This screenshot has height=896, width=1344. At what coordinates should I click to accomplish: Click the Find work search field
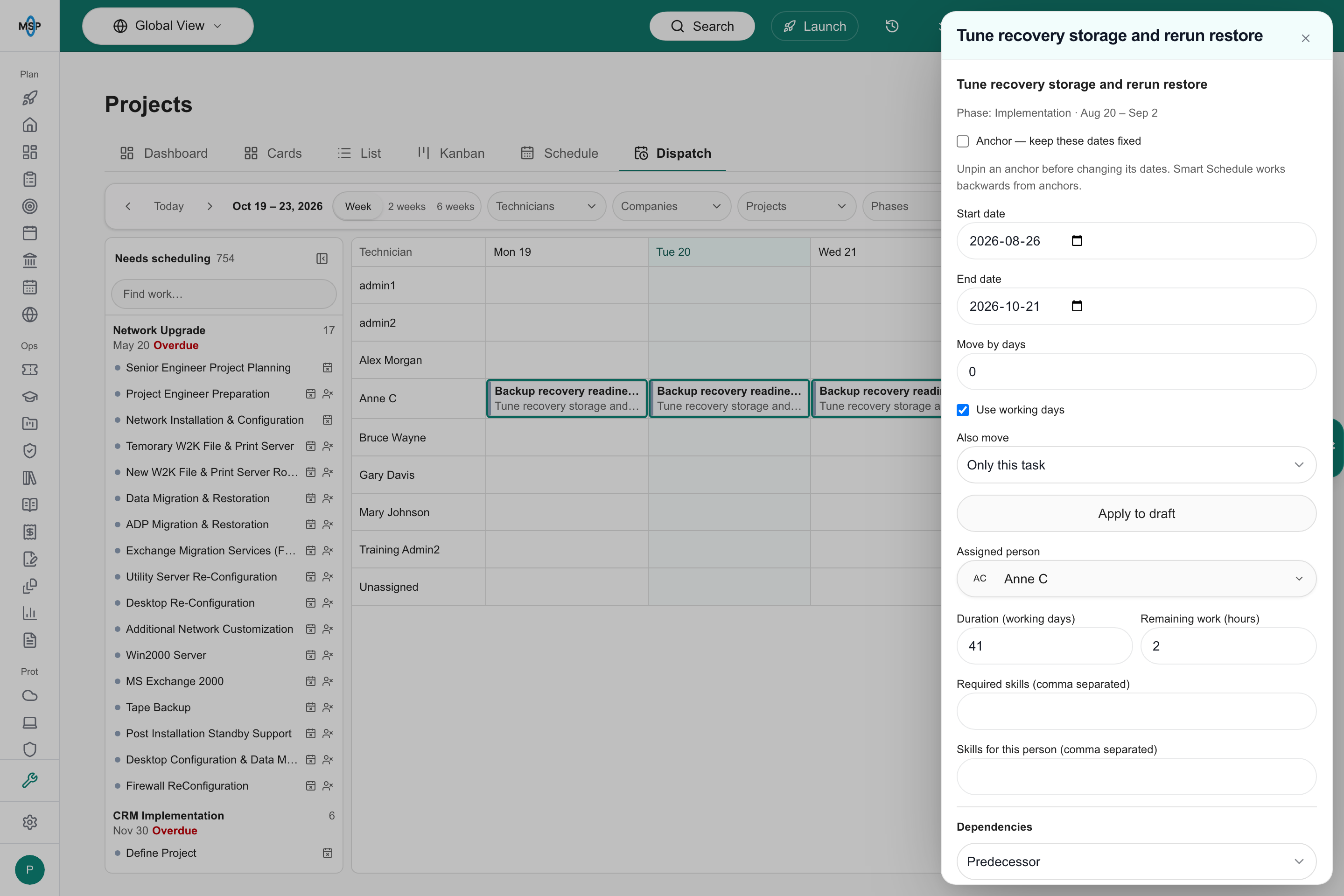click(224, 294)
